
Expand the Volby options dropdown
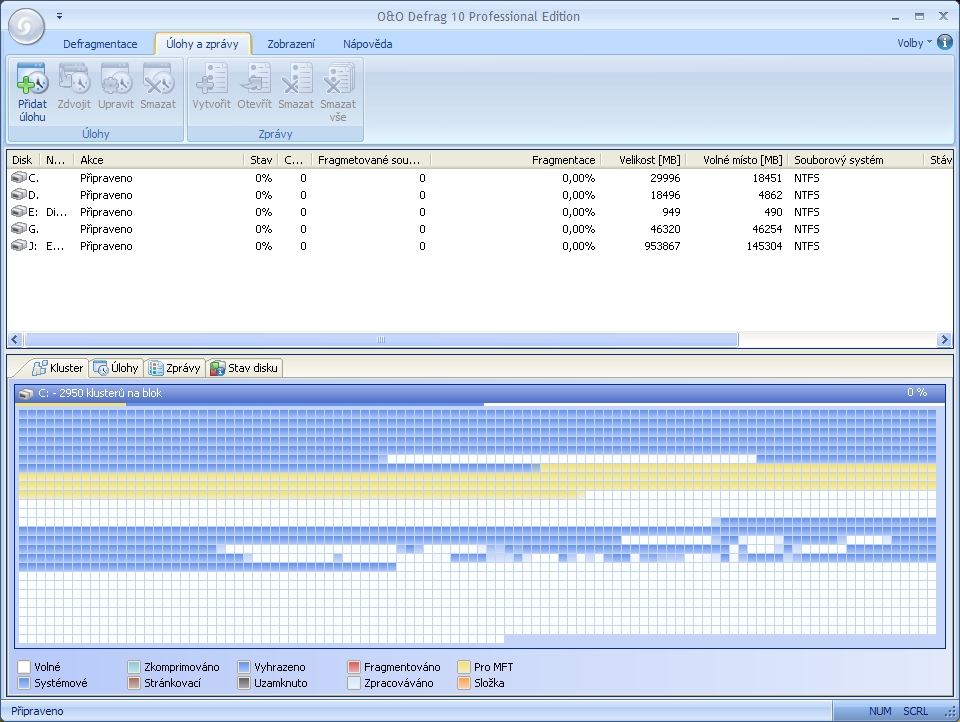tap(914, 43)
